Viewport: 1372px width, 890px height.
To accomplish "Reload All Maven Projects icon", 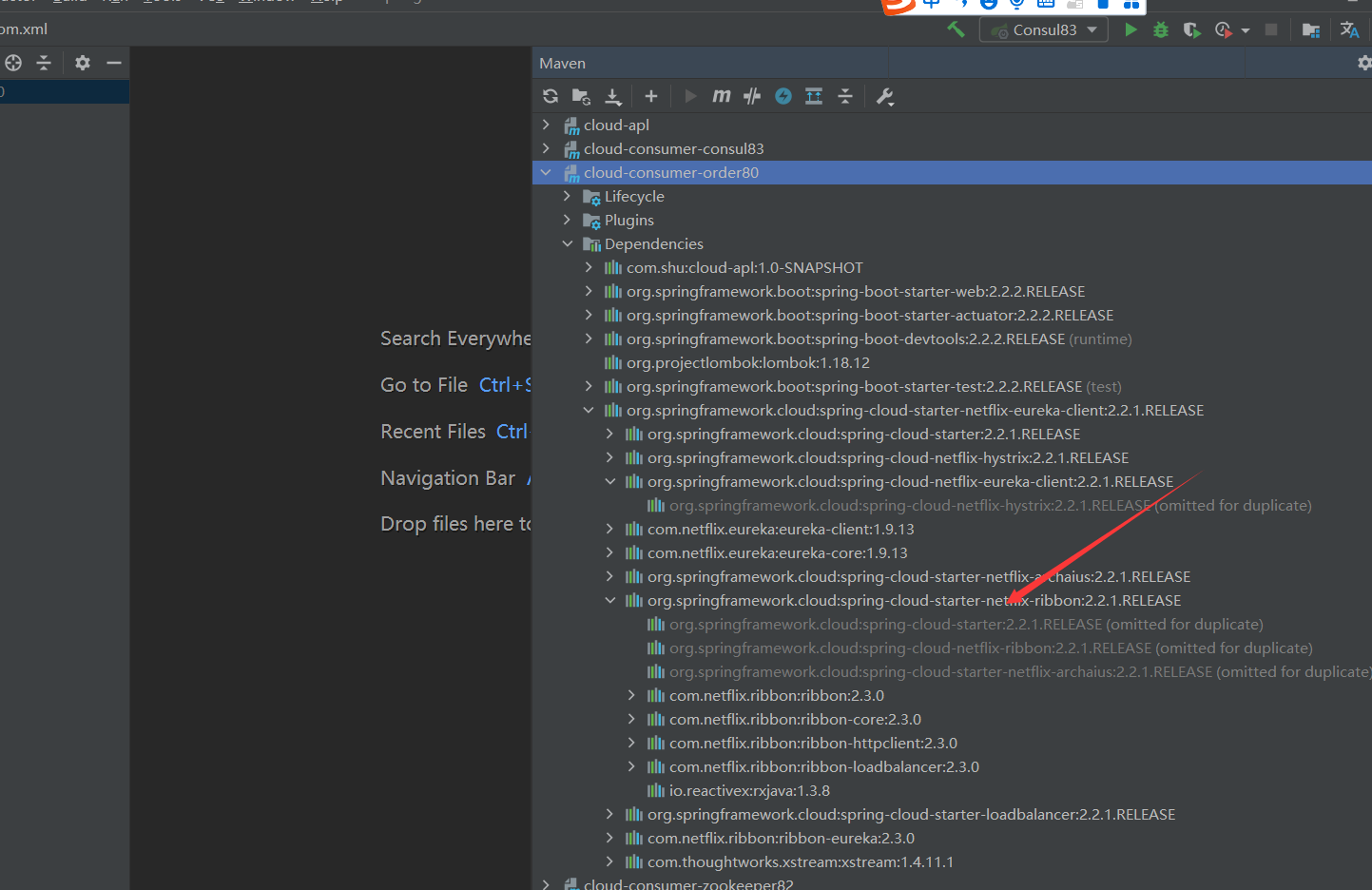I will 551,96.
